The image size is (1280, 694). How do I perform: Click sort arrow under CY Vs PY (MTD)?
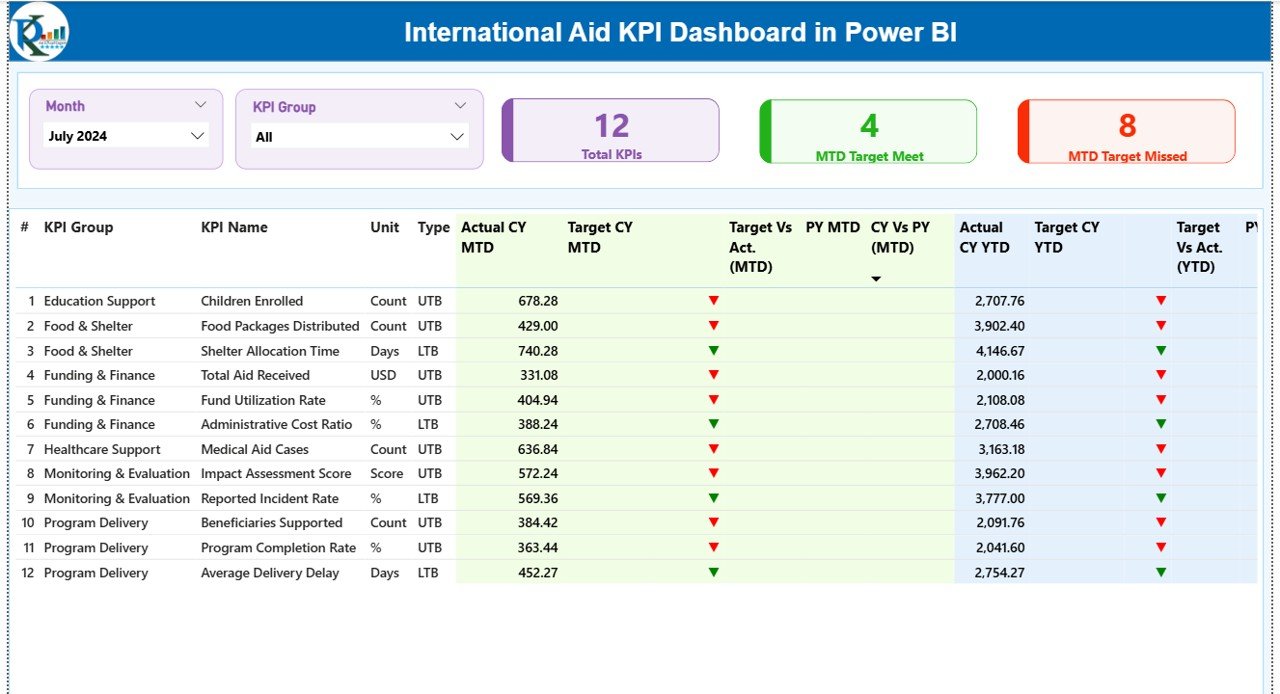[876, 279]
